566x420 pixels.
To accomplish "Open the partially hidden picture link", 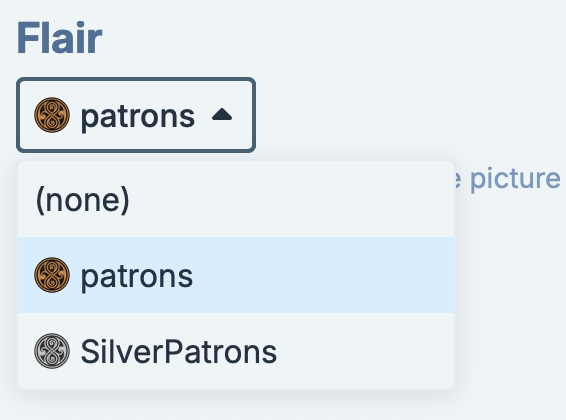I will [x=509, y=179].
